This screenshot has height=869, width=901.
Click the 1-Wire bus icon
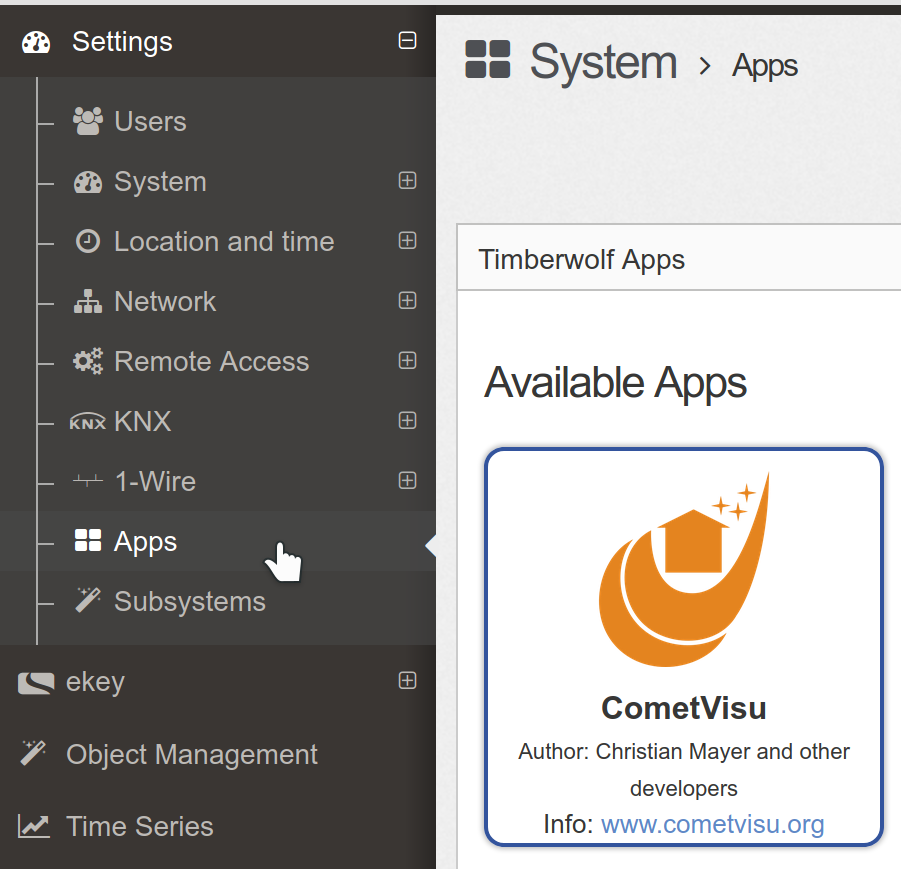(88, 480)
